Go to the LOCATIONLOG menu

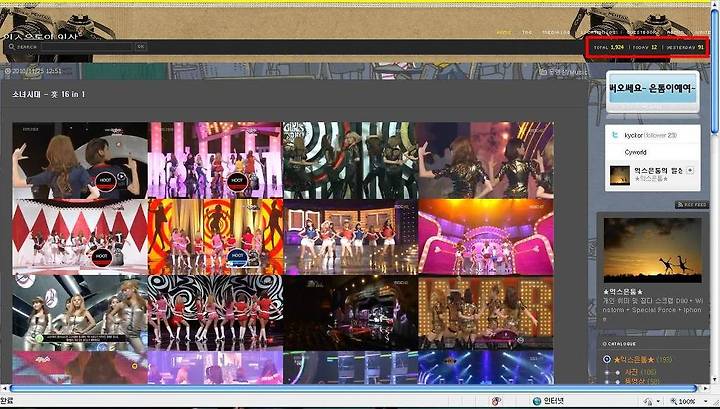point(599,33)
